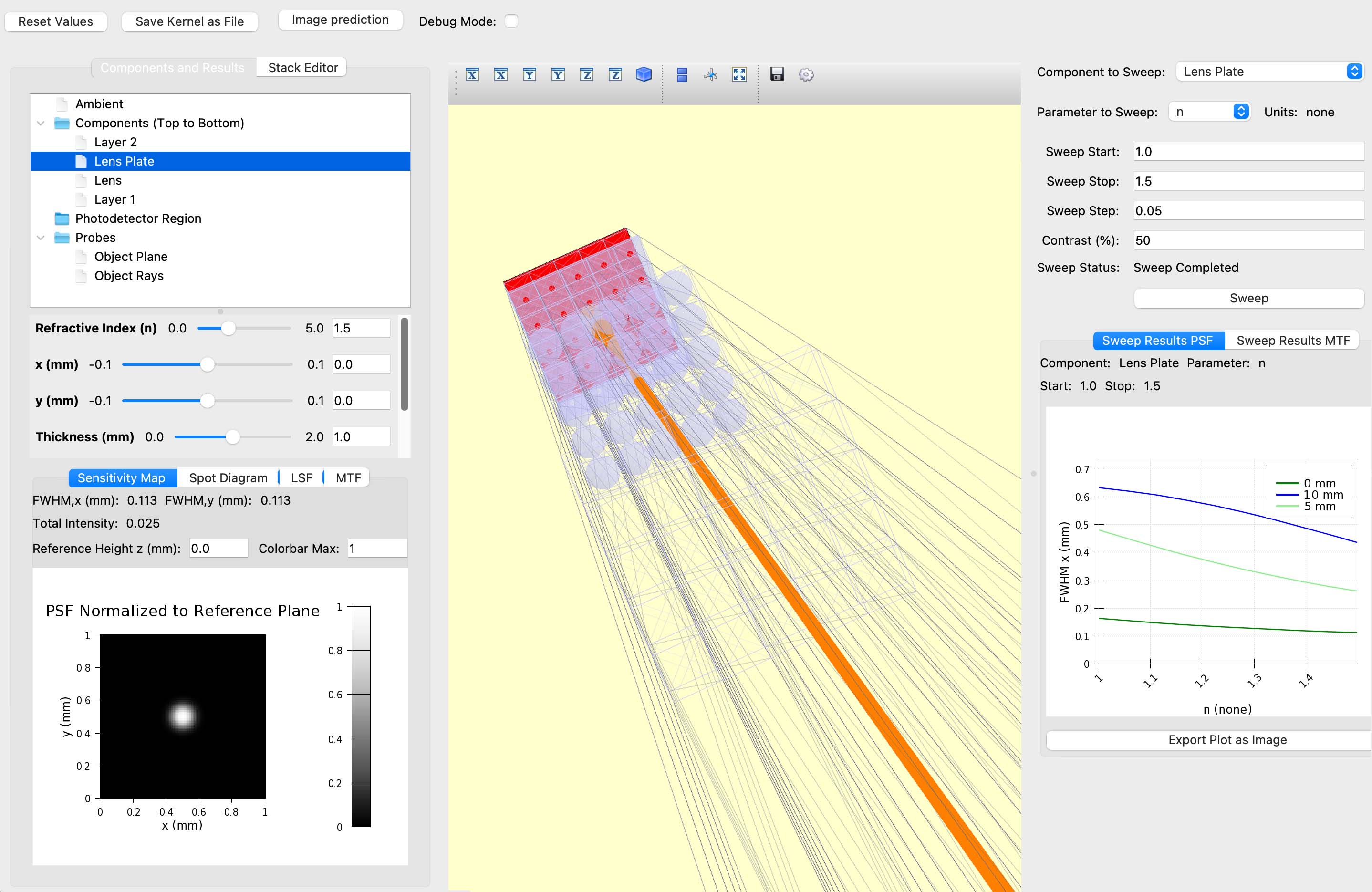The height and width of the screenshot is (892, 1372).
Task: Click the Photodetector Region folder icon
Action: 62,218
